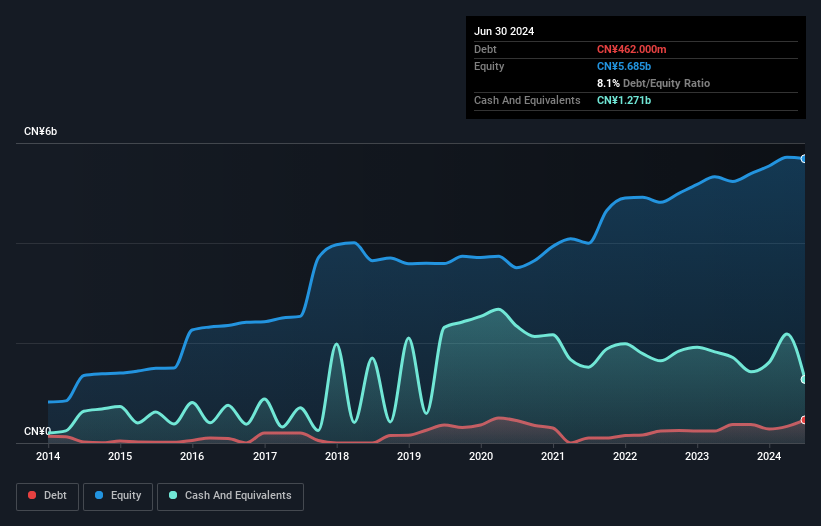
Task: Click the CN¥5.685b equity value
Action: [624, 66]
